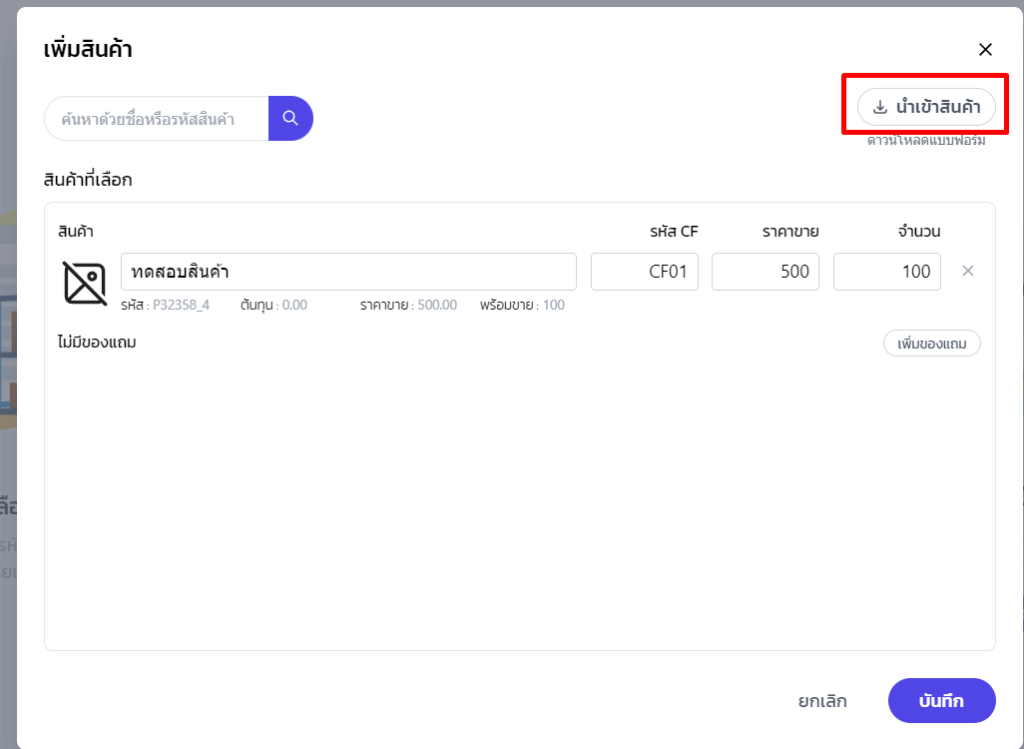This screenshot has height=749, width=1024.
Task: Click the พร้อมขาย : 100 stock label
Action: click(x=521, y=305)
